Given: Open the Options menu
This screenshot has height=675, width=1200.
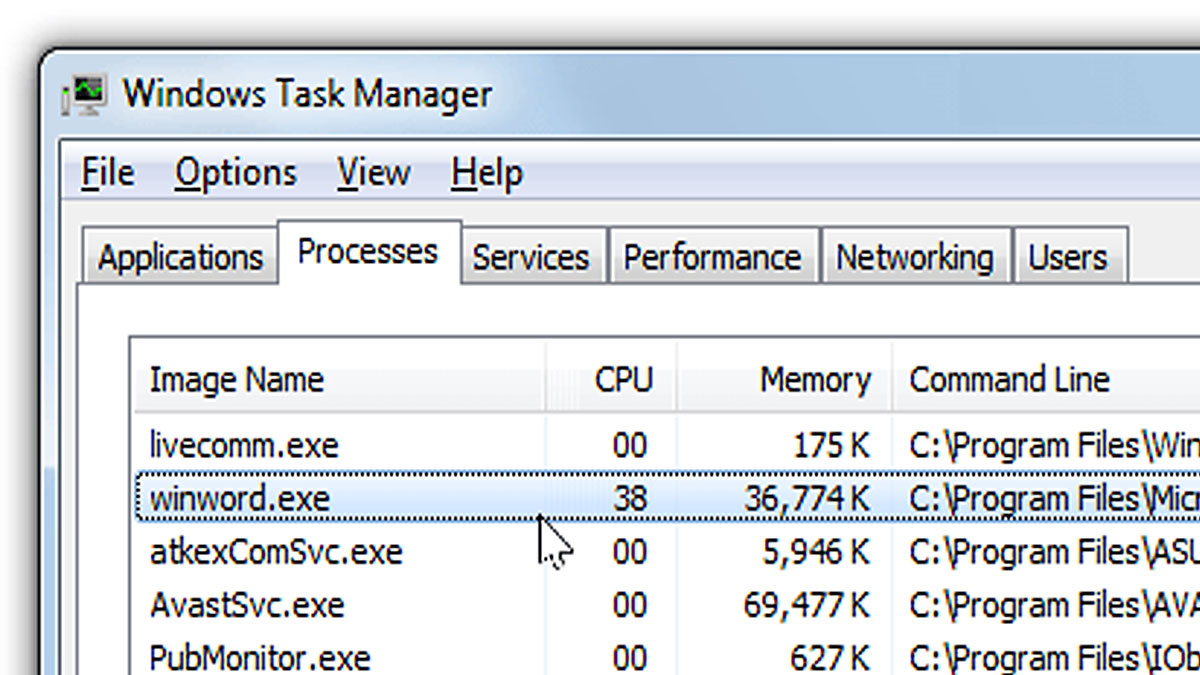Looking at the screenshot, I should pyautogui.click(x=236, y=173).
